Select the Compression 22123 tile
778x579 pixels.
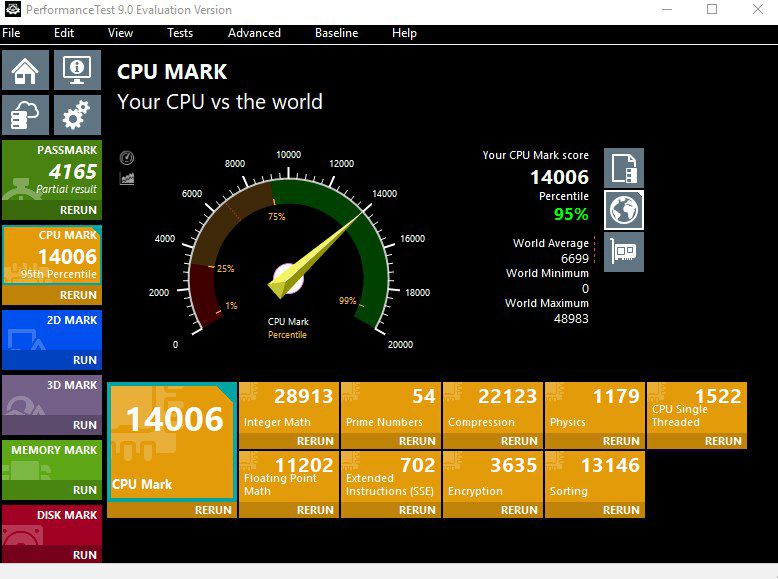point(493,408)
